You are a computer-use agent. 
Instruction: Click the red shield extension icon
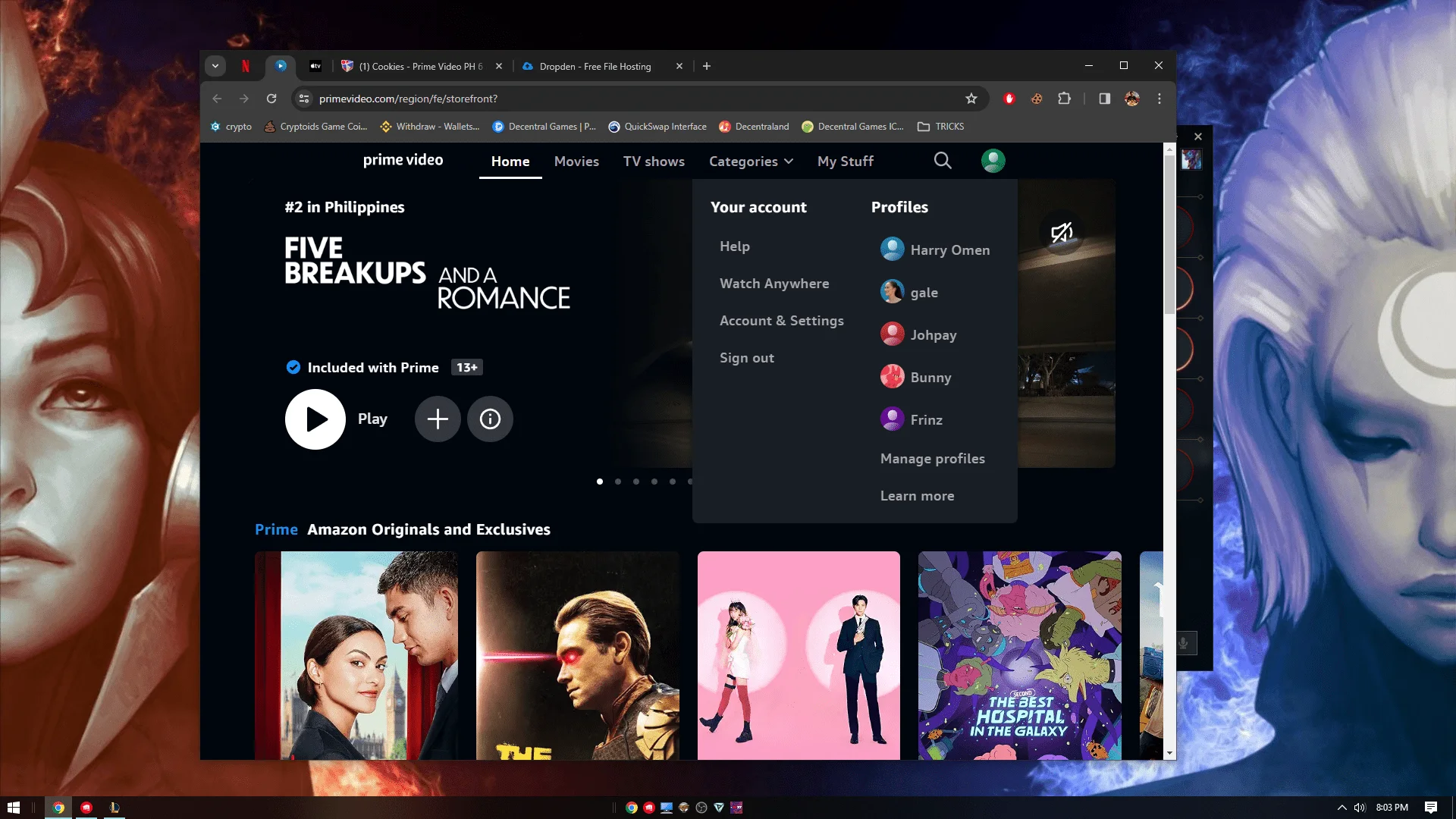[1009, 99]
